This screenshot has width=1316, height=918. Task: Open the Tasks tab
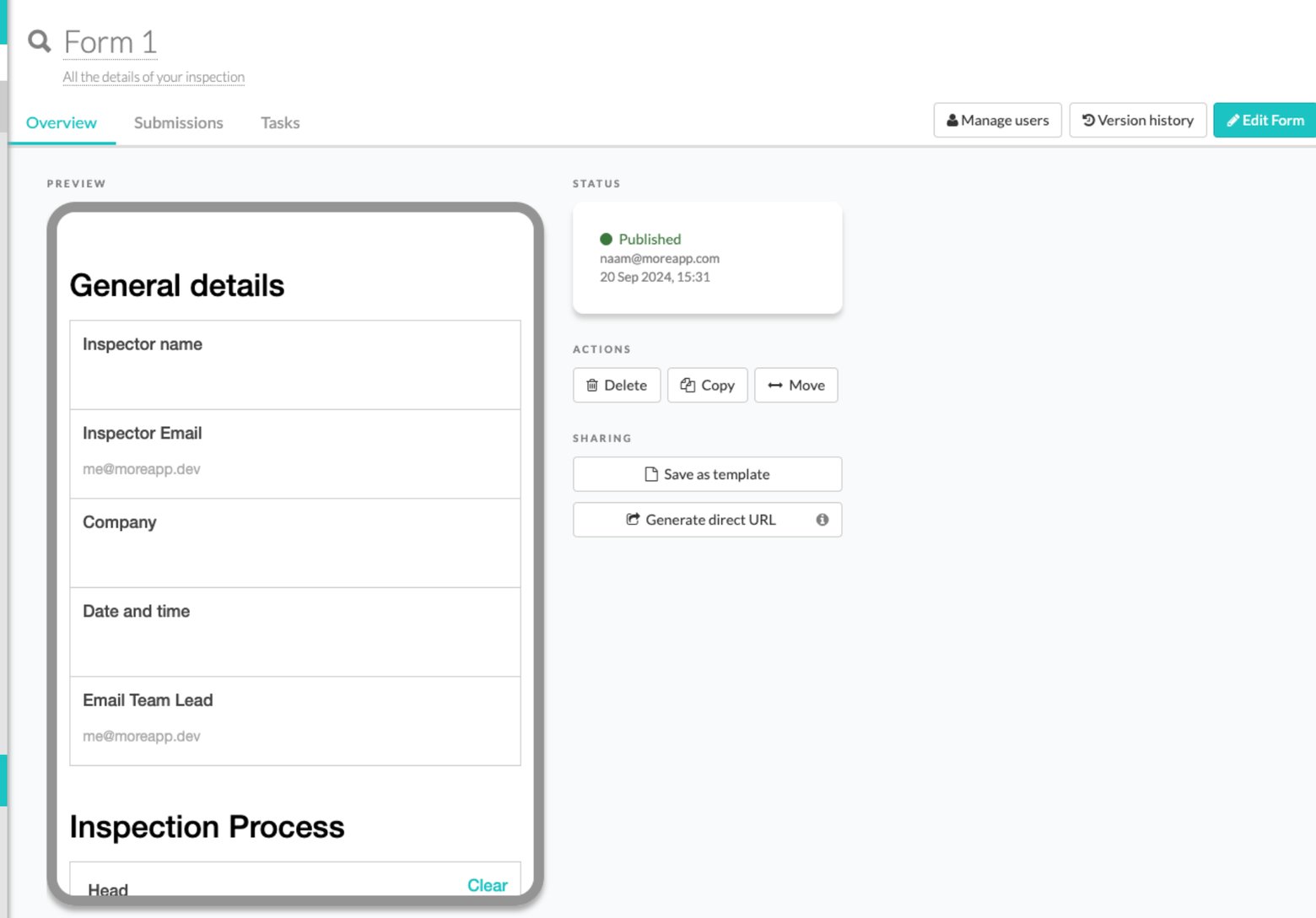(279, 122)
